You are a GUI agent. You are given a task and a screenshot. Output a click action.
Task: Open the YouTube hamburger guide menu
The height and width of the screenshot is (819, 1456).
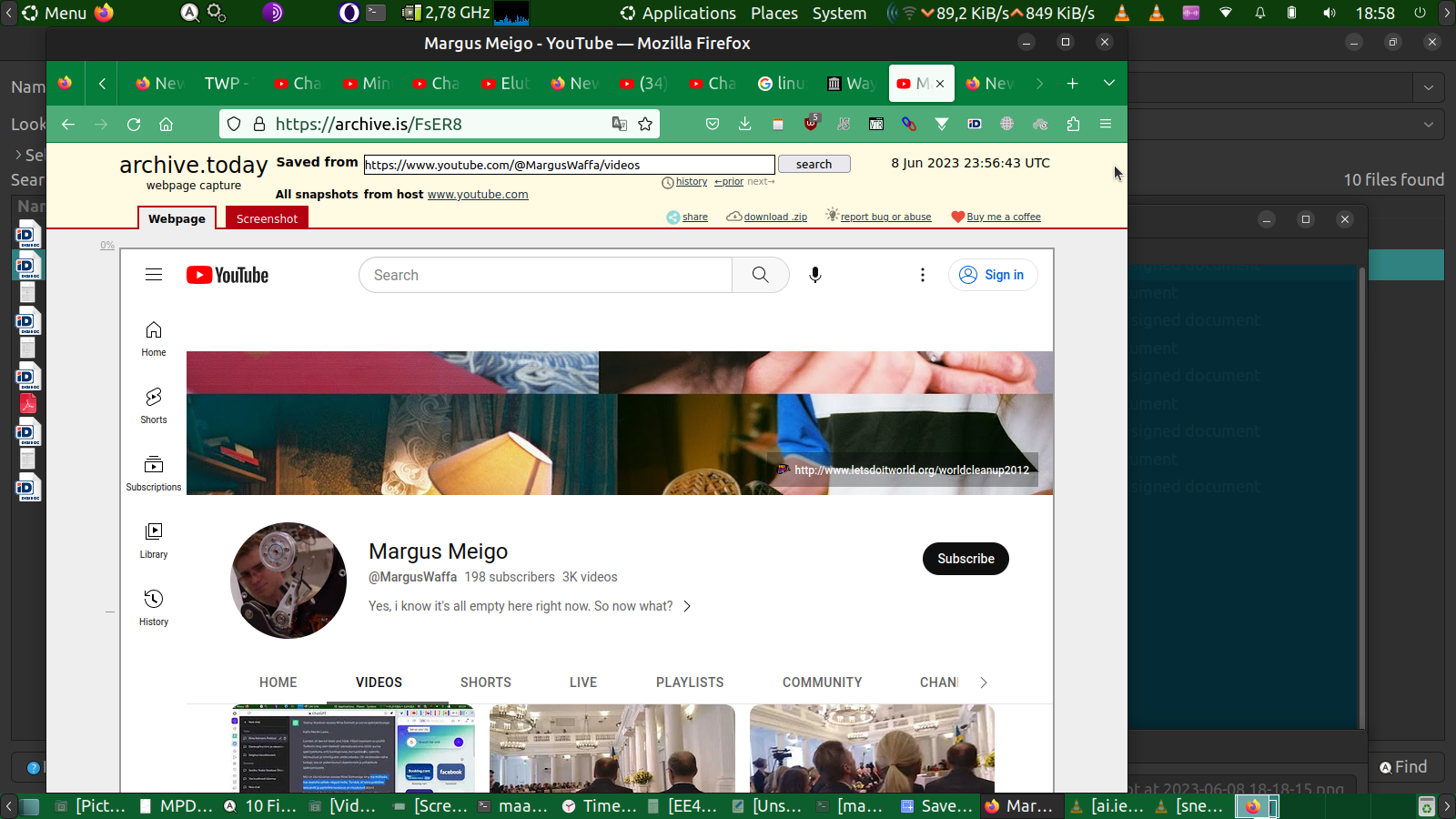[154, 275]
